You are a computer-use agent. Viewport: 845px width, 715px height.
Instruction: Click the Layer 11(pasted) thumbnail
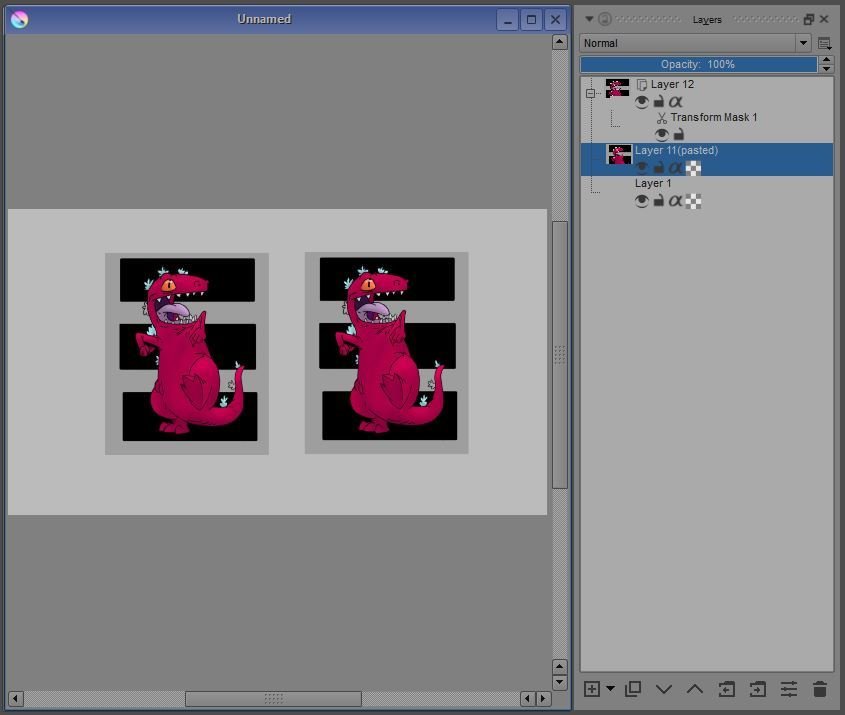click(619, 155)
